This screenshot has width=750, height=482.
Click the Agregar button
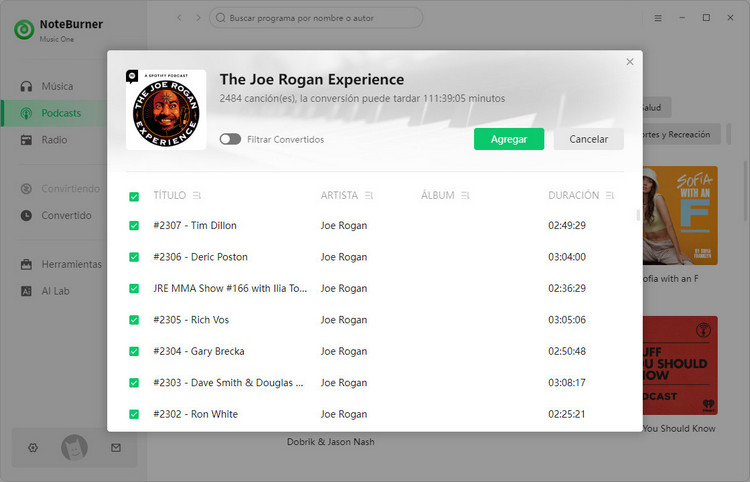(x=509, y=139)
